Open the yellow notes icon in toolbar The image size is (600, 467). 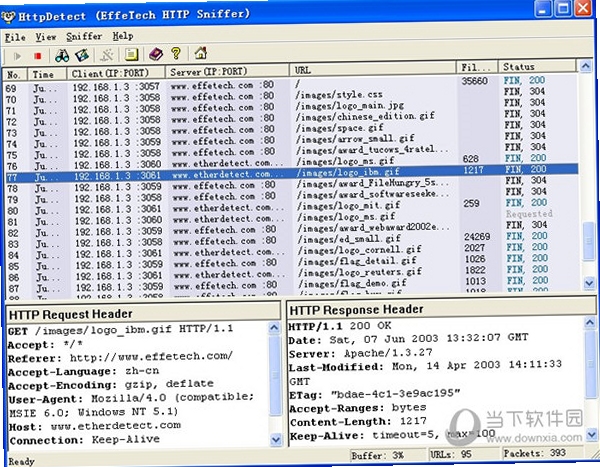[131, 54]
